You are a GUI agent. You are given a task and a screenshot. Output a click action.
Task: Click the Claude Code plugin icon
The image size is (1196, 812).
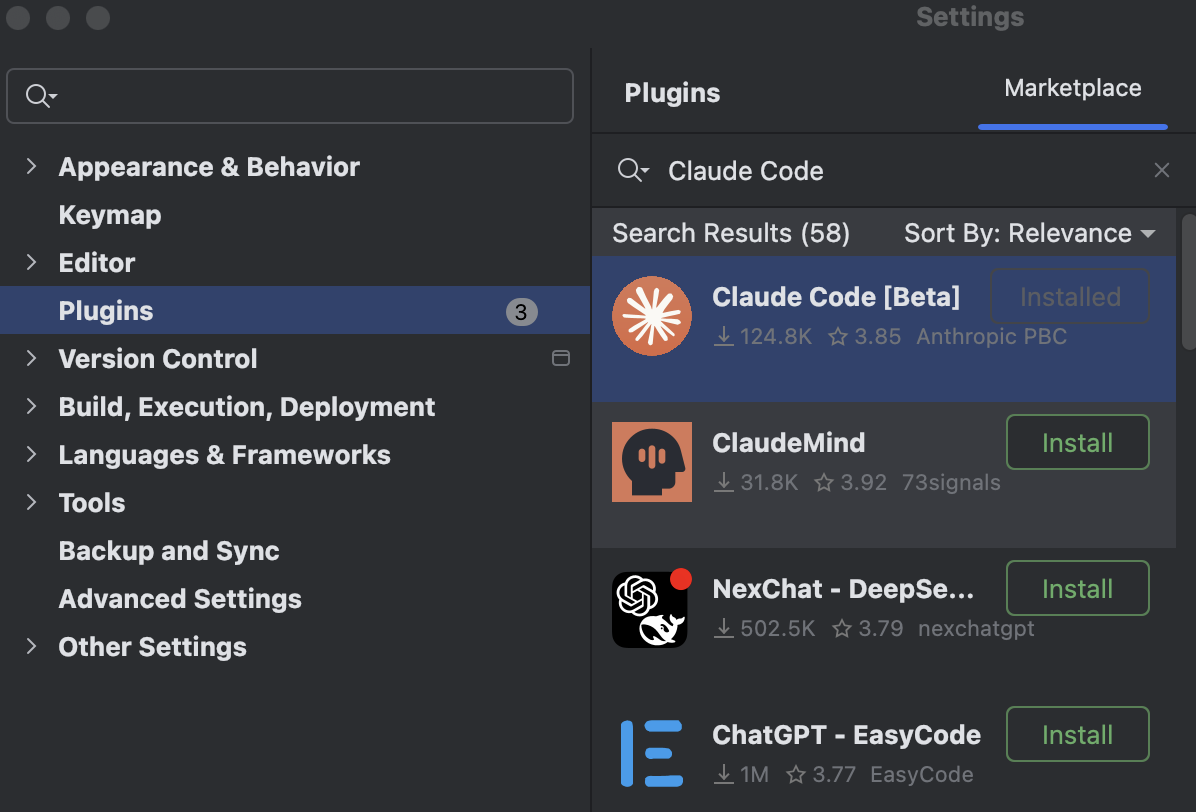point(652,316)
